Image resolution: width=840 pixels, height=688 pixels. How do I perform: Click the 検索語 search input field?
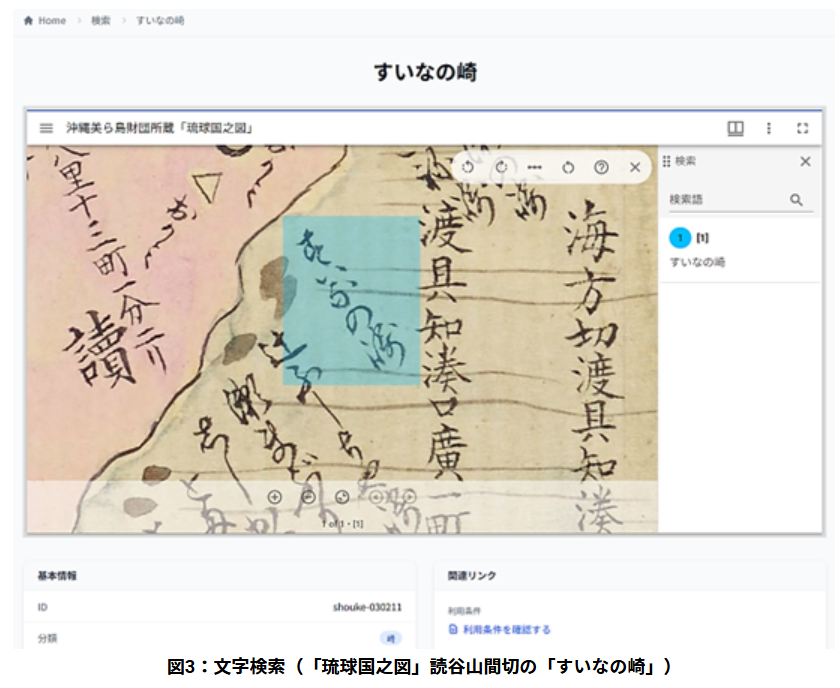pyautogui.click(x=725, y=199)
